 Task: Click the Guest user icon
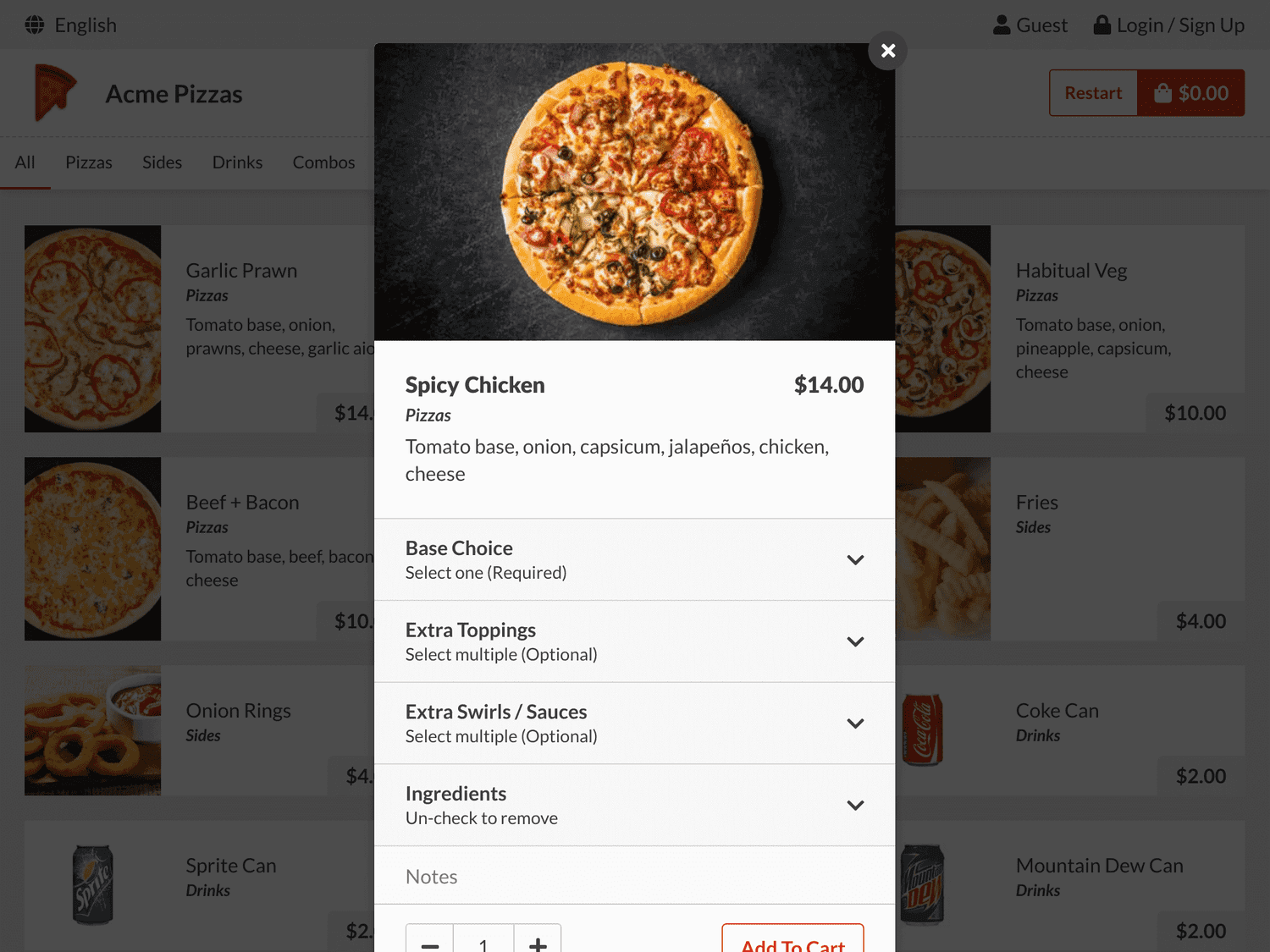1002,25
